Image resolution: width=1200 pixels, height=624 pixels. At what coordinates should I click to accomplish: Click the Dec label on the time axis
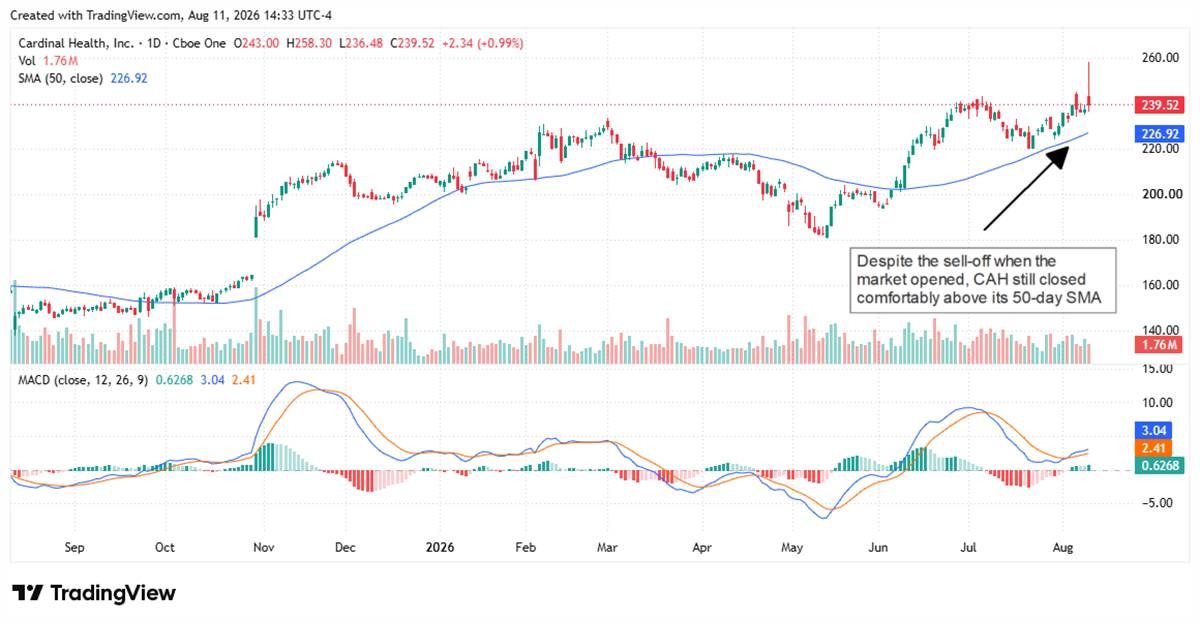click(346, 548)
